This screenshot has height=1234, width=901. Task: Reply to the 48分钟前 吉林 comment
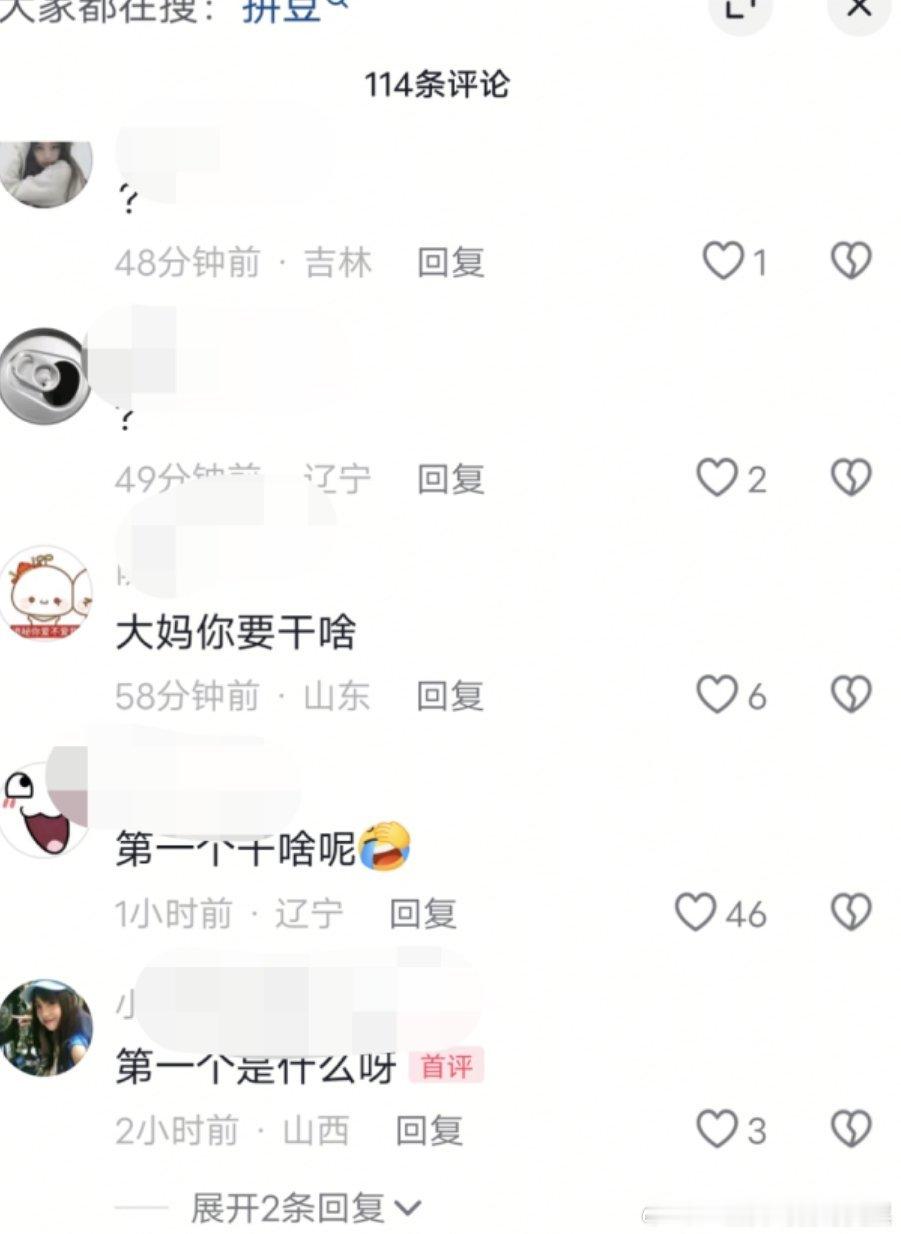[x=451, y=263]
